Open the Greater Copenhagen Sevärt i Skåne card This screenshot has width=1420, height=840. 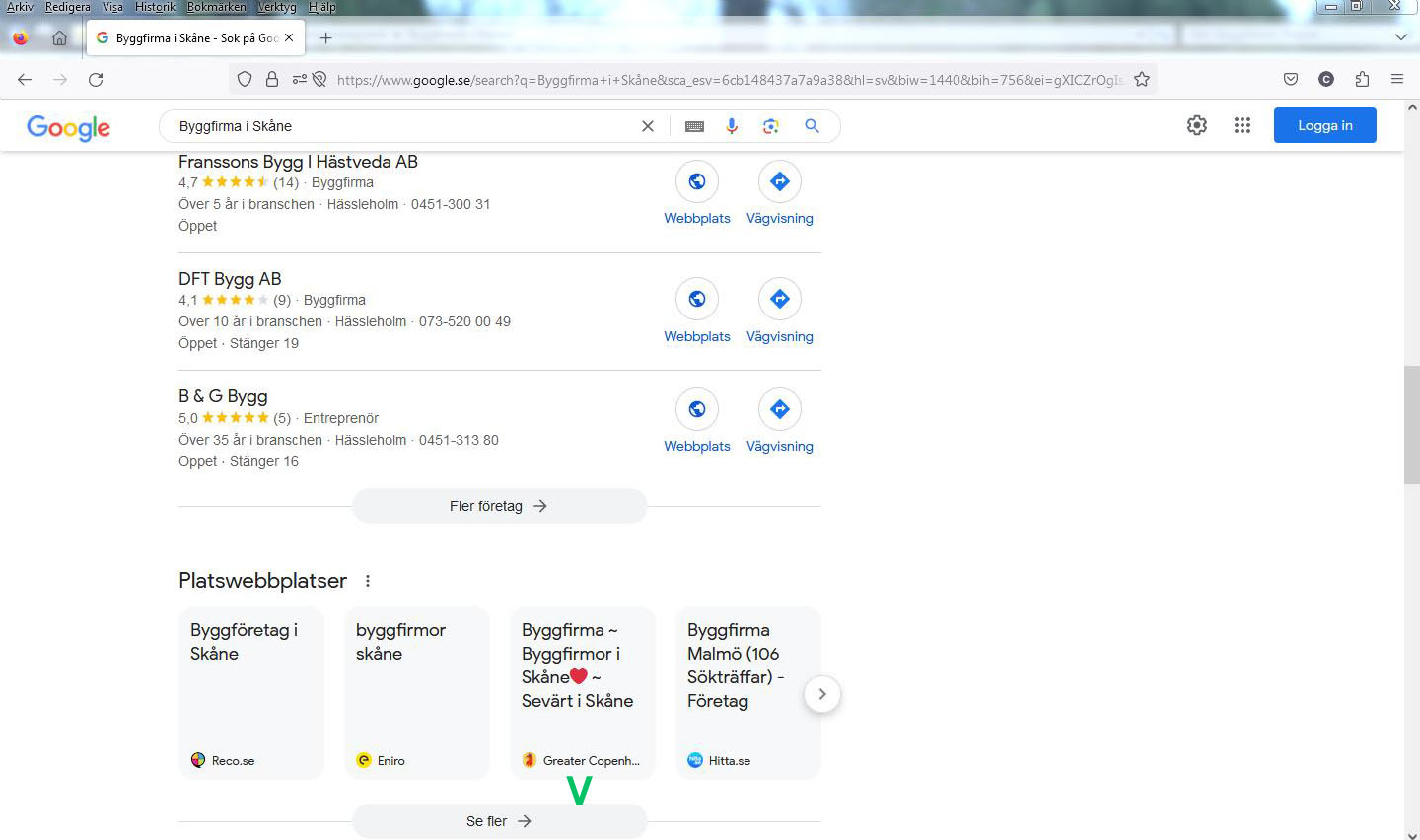click(x=583, y=693)
